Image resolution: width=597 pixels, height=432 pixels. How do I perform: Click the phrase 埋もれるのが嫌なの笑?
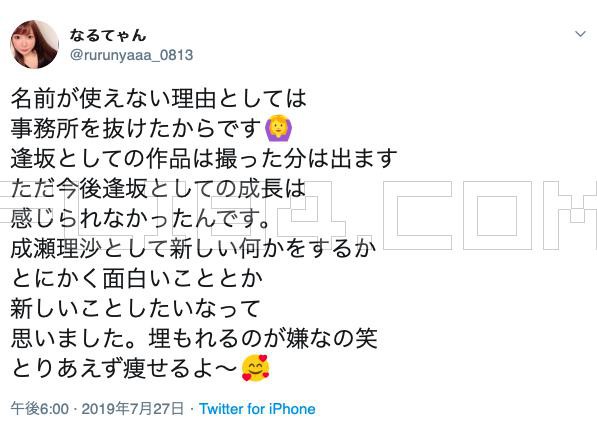point(263,338)
